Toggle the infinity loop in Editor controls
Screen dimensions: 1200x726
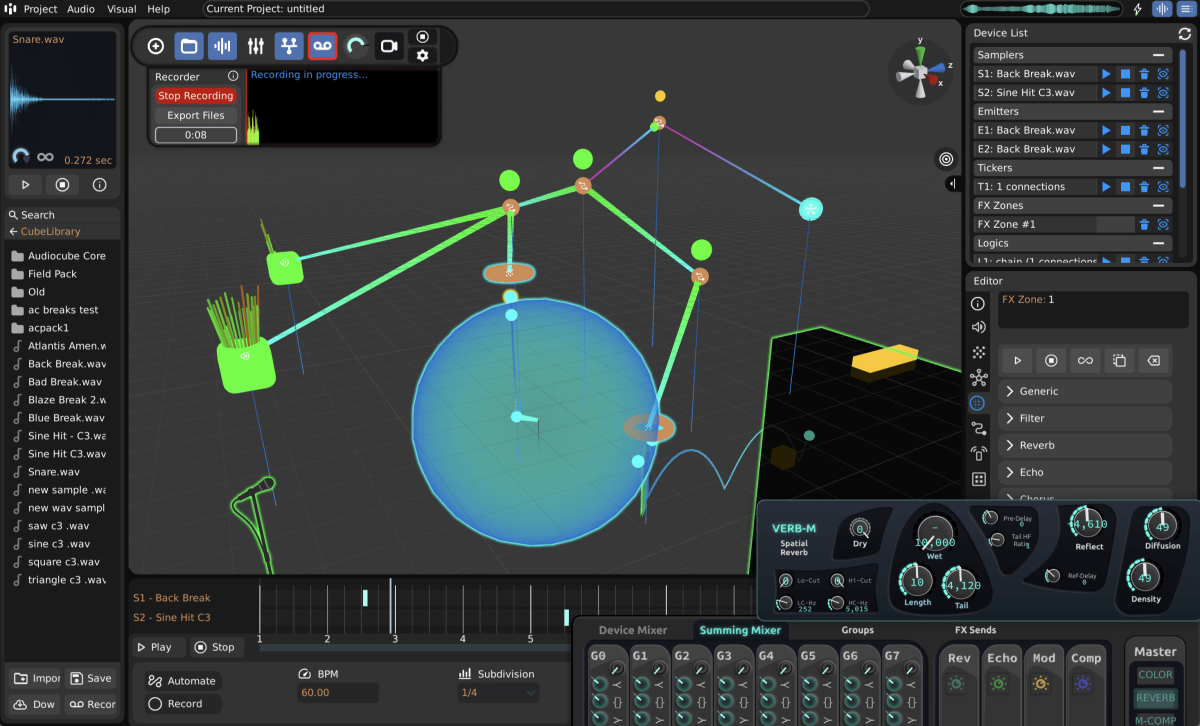point(1085,360)
